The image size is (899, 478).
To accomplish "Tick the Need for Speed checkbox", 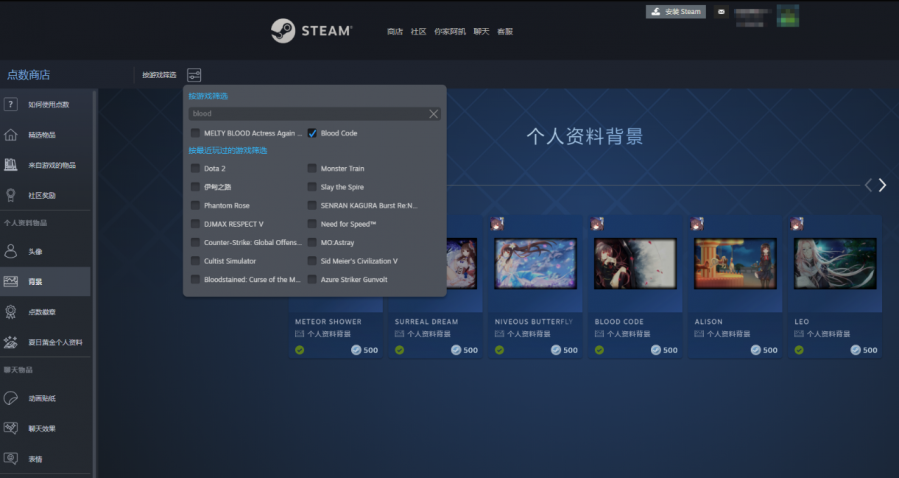I will tap(312, 224).
